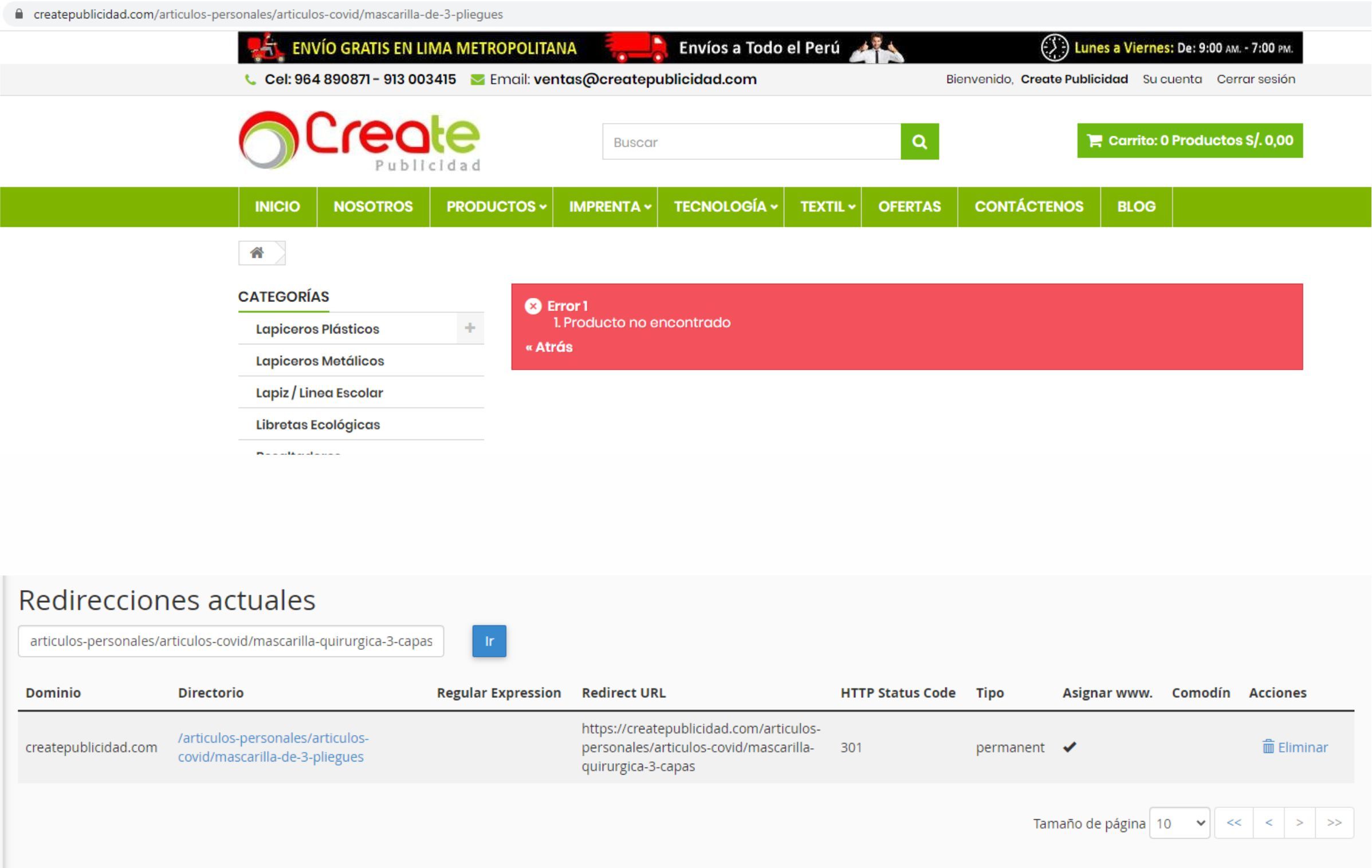Click the Directorio column header

(x=211, y=693)
